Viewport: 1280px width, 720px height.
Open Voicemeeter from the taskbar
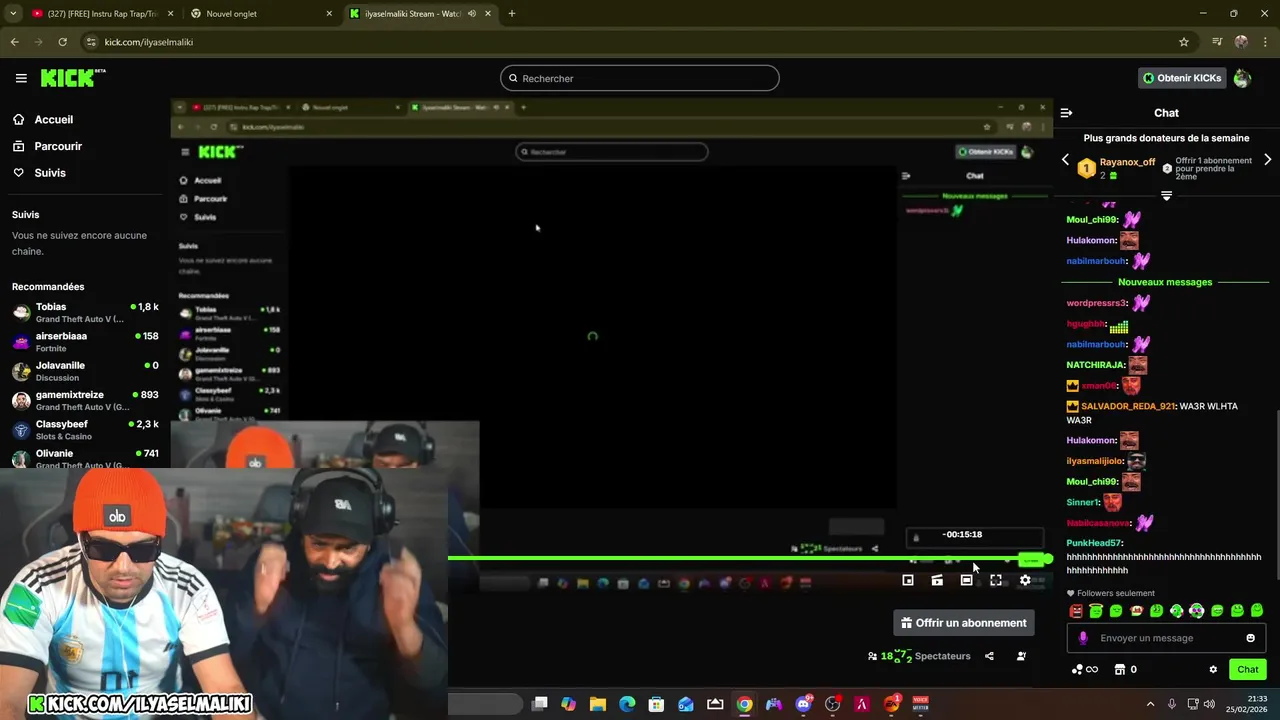(x=921, y=704)
